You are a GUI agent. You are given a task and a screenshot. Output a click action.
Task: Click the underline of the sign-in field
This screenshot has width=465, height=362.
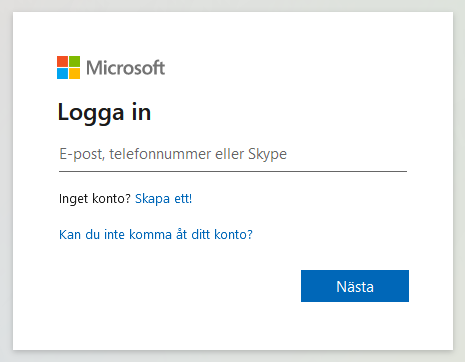tap(233, 171)
